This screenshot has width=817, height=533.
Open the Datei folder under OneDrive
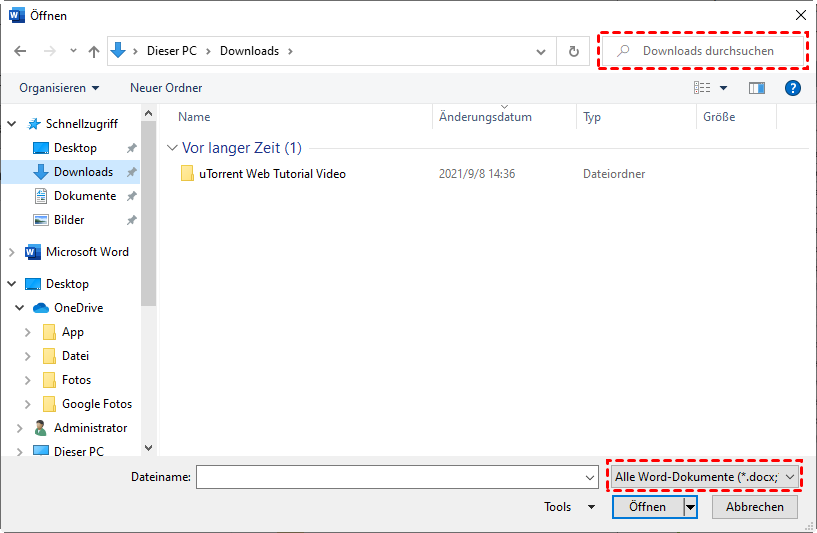[x=75, y=356]
